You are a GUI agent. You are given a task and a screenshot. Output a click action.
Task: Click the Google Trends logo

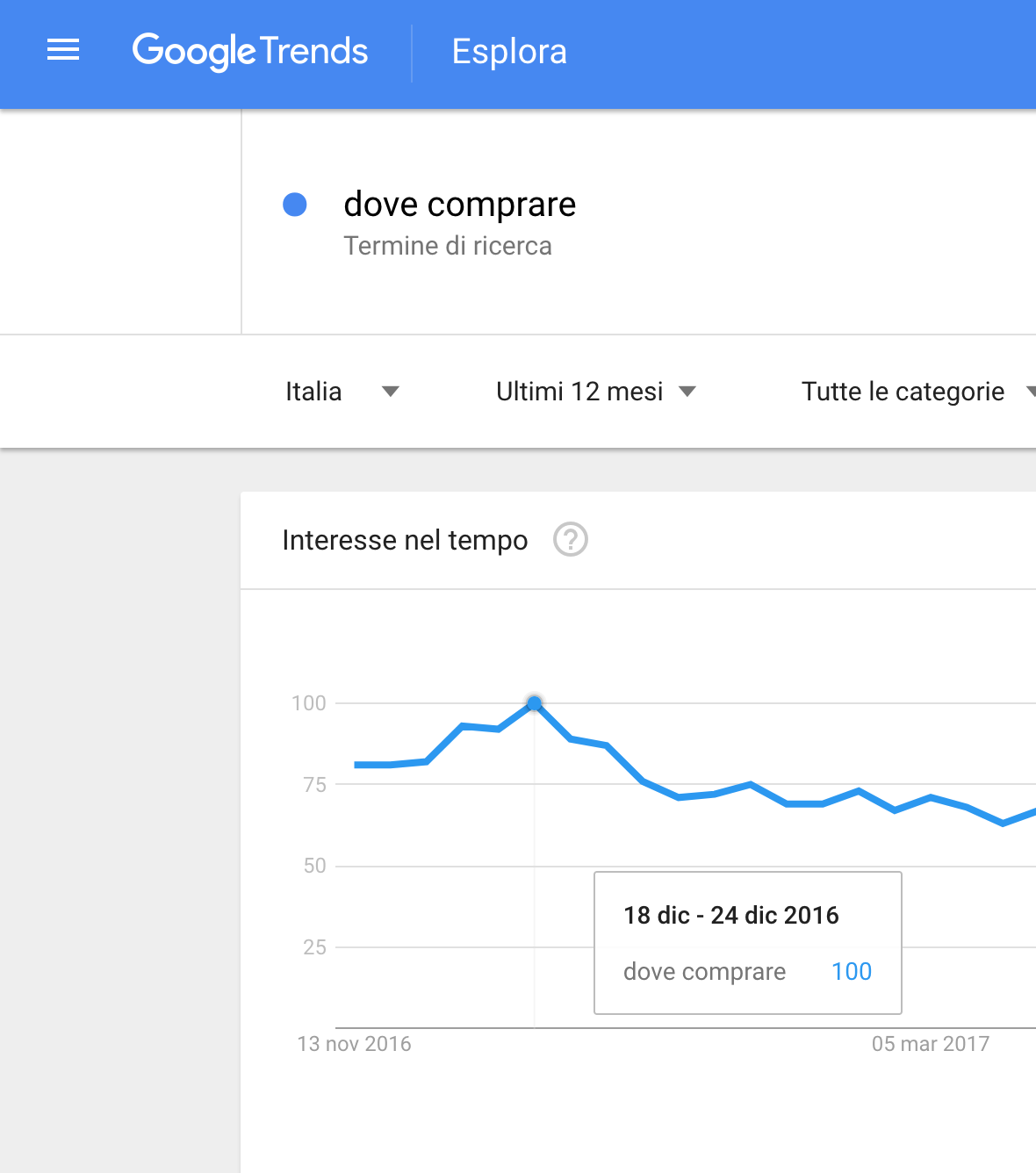pyautogui.click(x=250, y=51)
